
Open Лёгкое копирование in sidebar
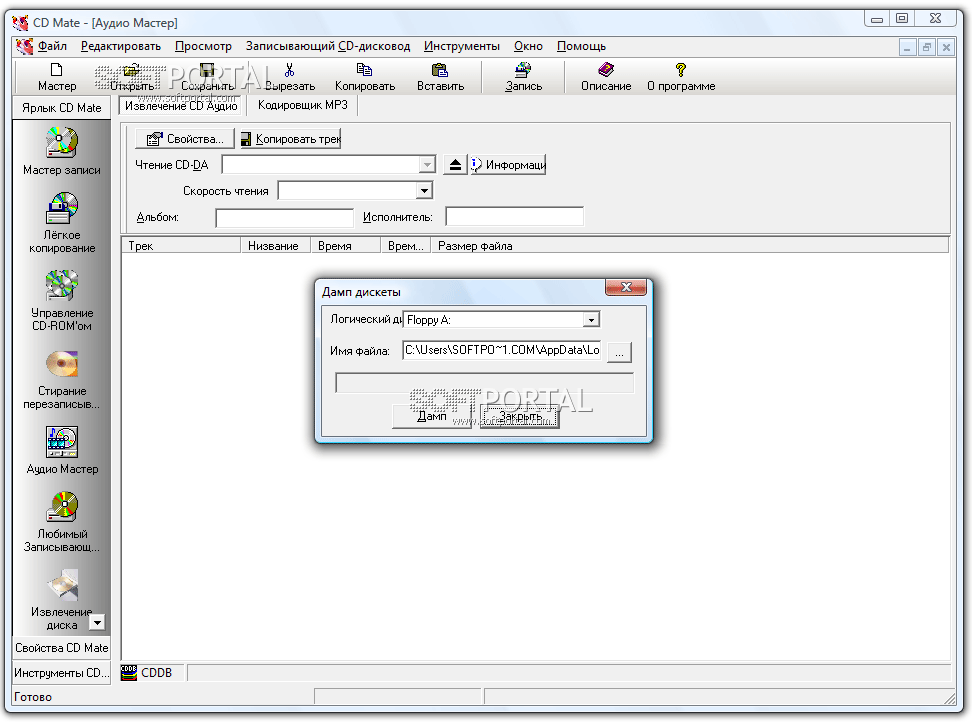[x=61, y=223]
